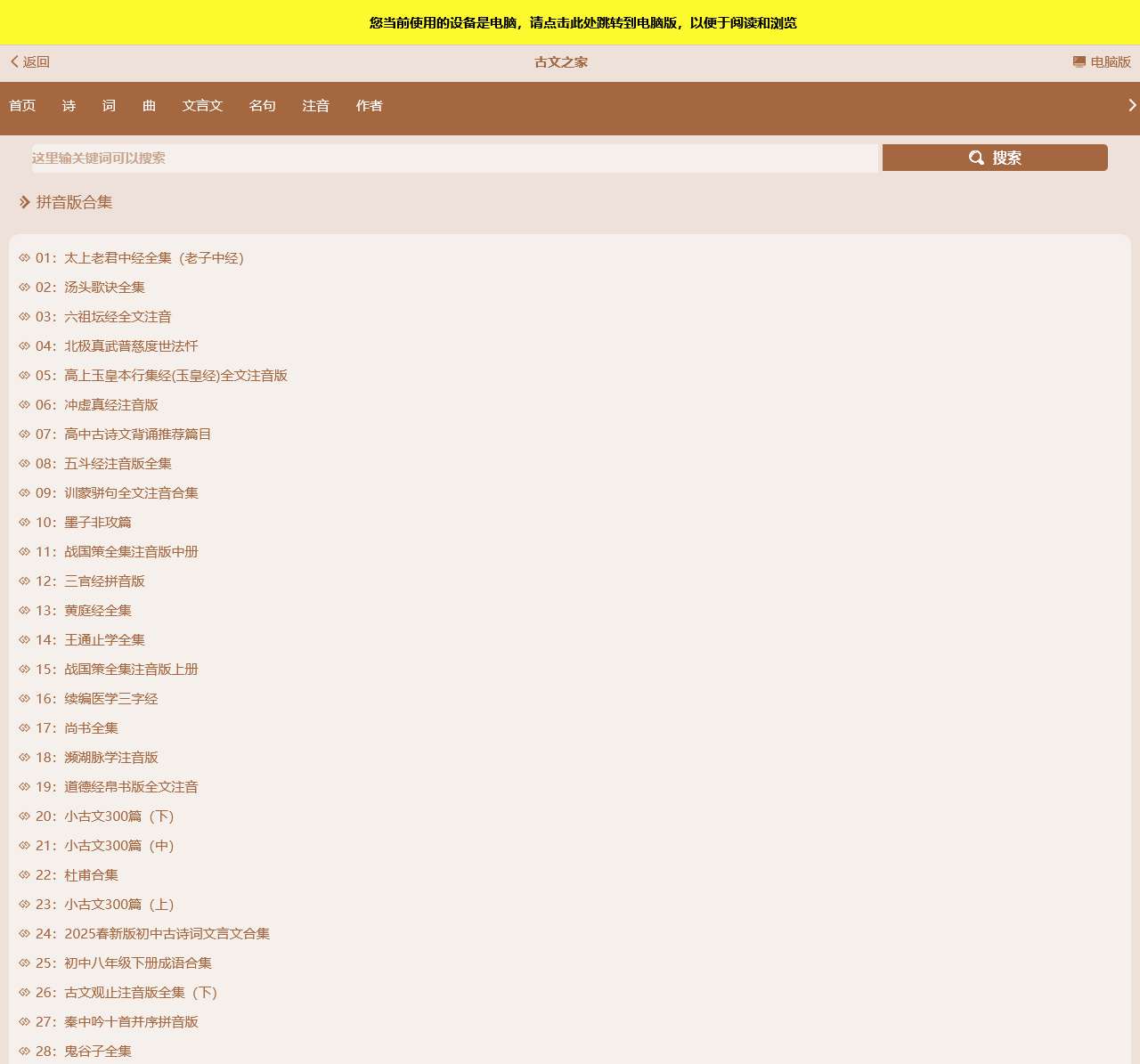Open 六祖坛经全文注音 link
Image resolution: width=1140 pixels, height=1064 pixels.
(x=118, y=316)
